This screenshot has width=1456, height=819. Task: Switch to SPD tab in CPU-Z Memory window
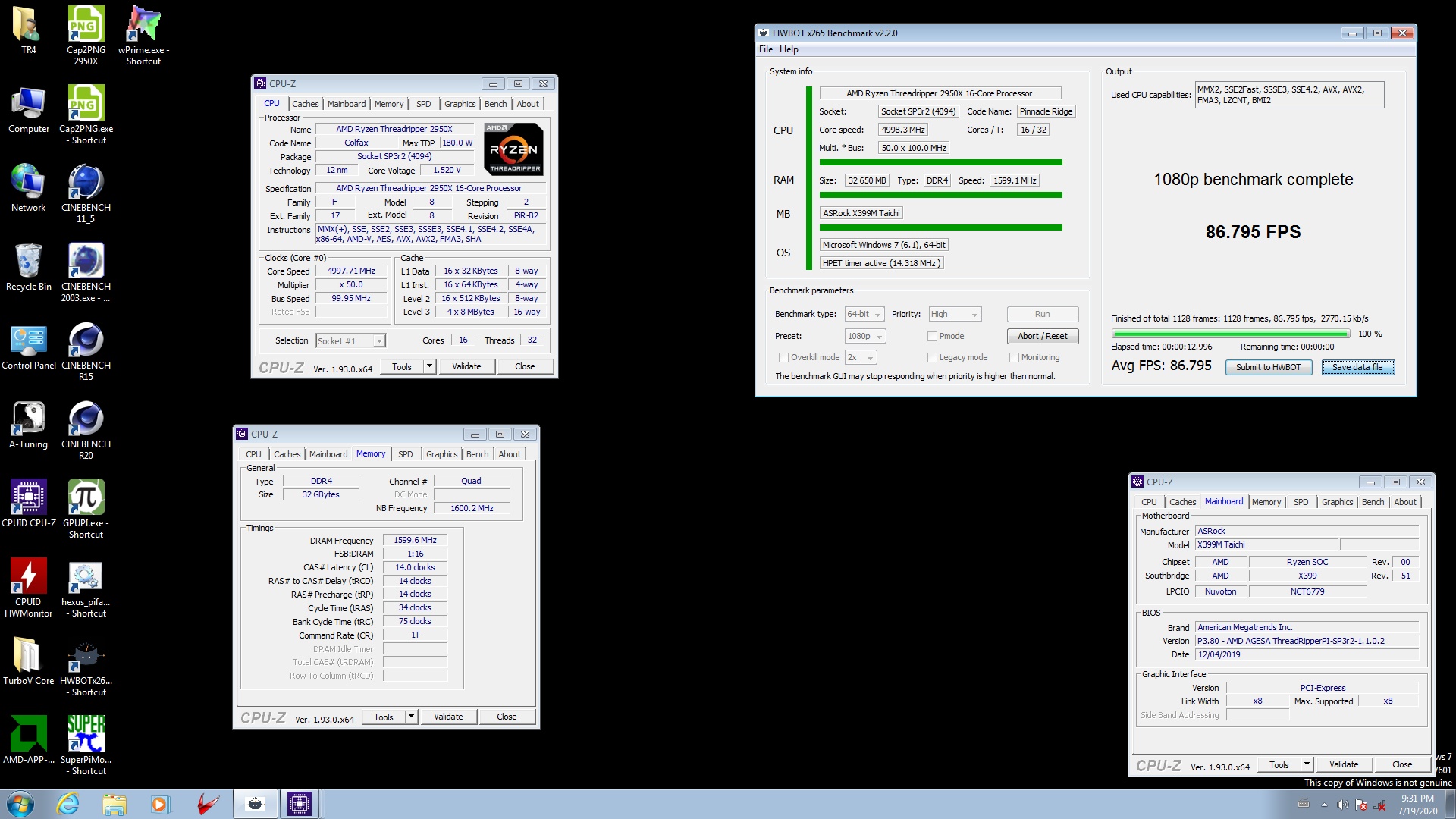point(406,454)
